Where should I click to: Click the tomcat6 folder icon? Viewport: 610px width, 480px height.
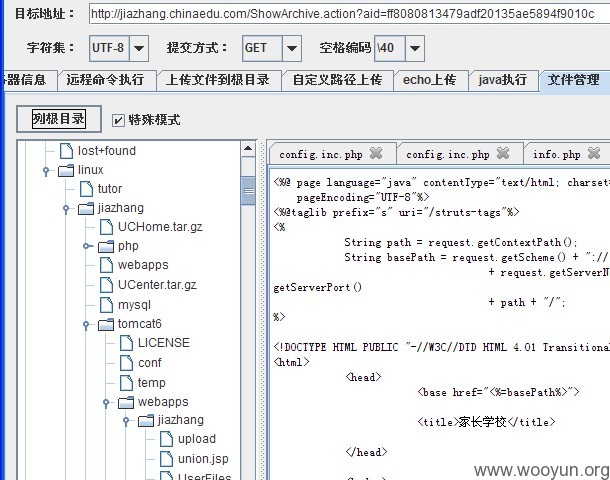tap(106, 324)
